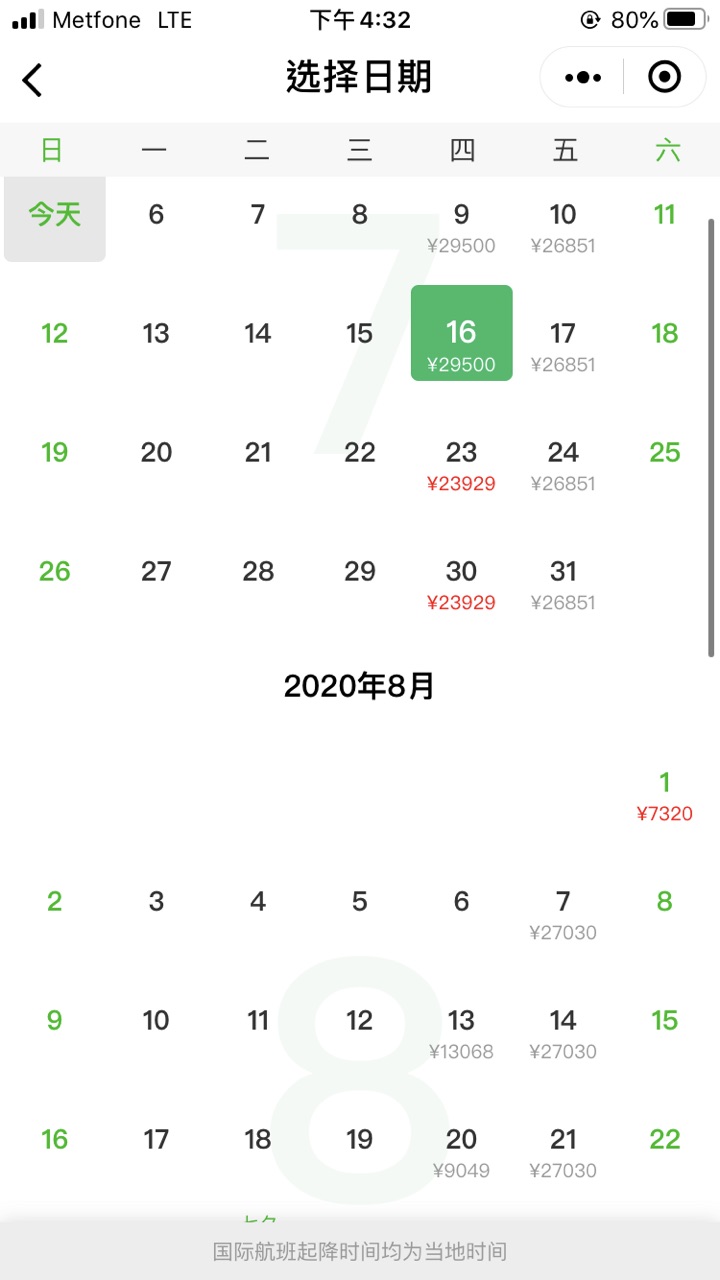Select today's date cell labeled 今天

click(x=55, y=218)
